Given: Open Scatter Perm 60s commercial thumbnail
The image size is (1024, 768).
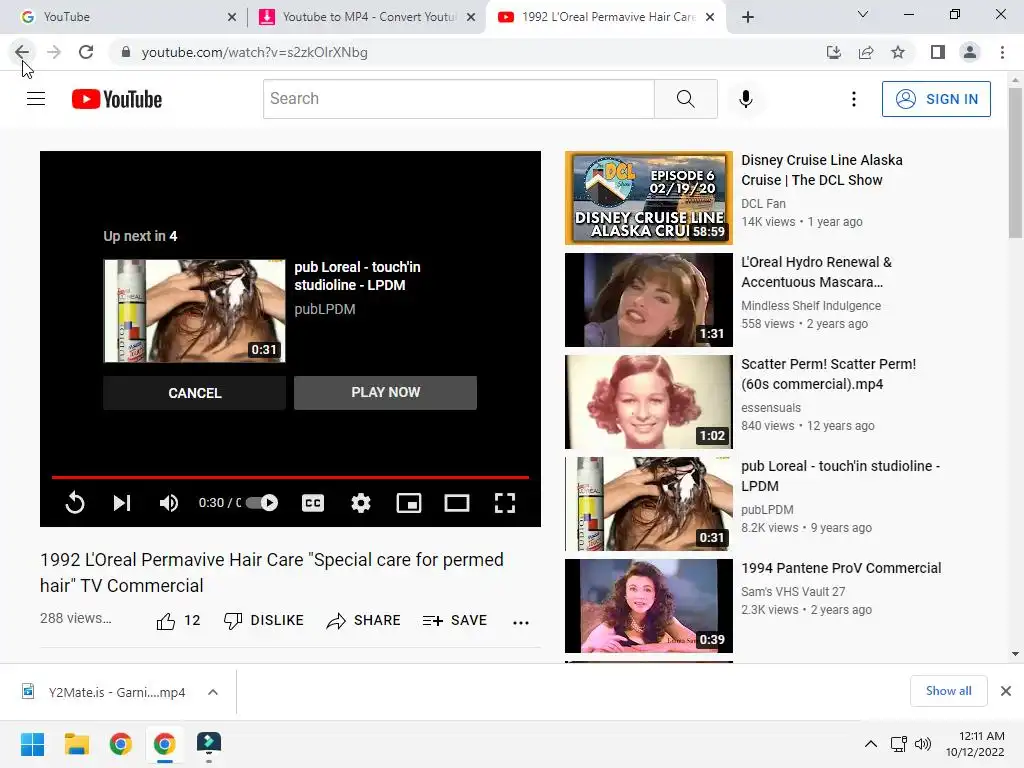Looking at the screenshot, I should pos(648,402).
